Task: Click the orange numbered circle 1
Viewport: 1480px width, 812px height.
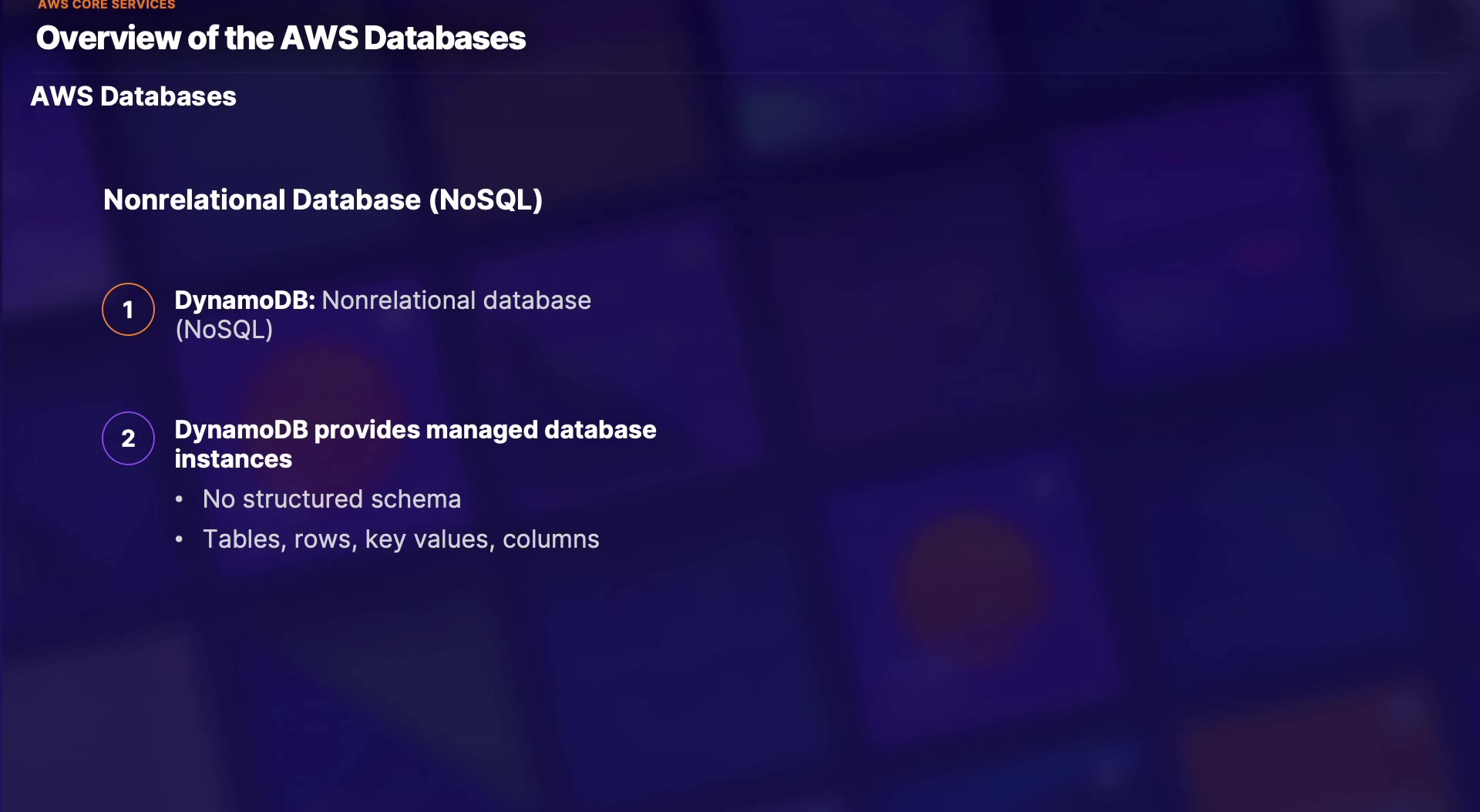Action: pyautogui.click(x=128, y=310)
